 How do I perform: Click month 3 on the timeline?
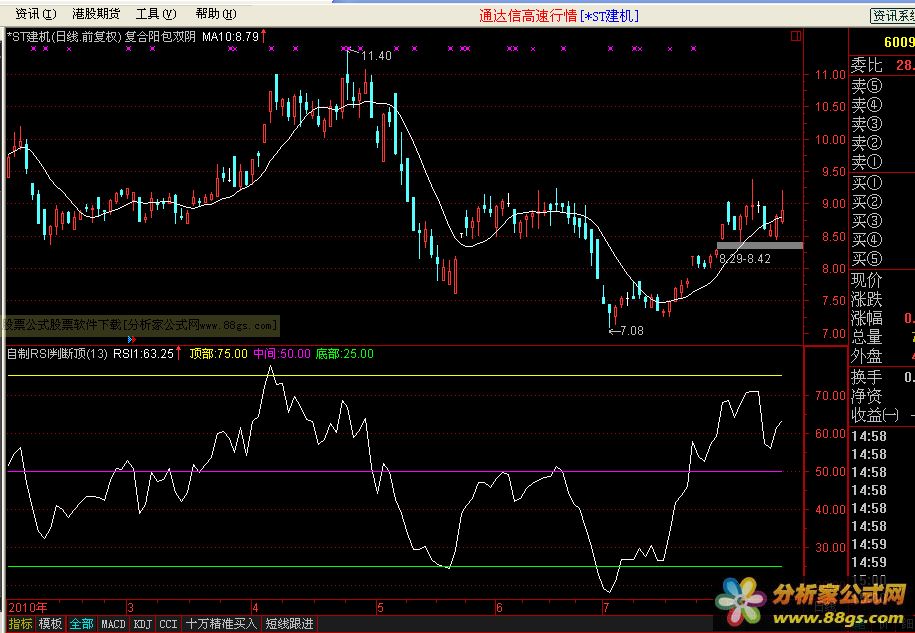(x=131, y=608)
